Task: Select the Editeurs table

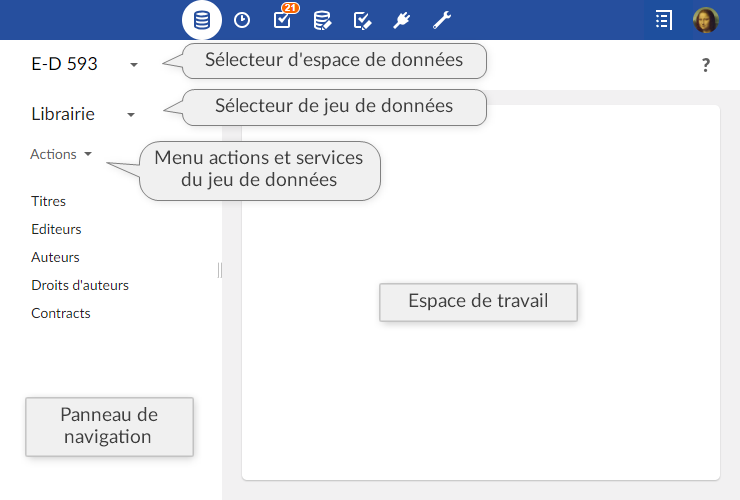Action: (x=56, y=229)
